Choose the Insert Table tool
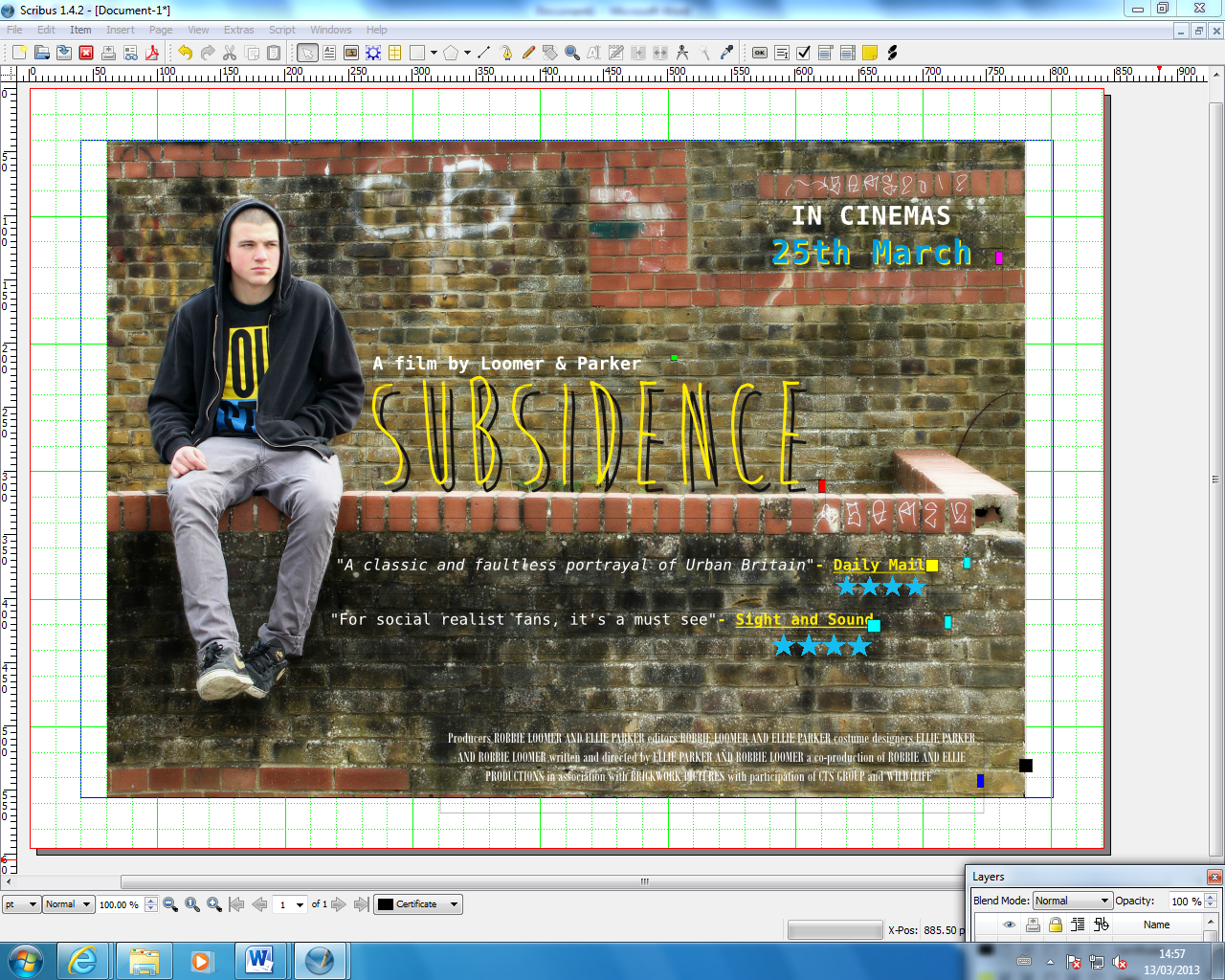 tap(395, 53)
